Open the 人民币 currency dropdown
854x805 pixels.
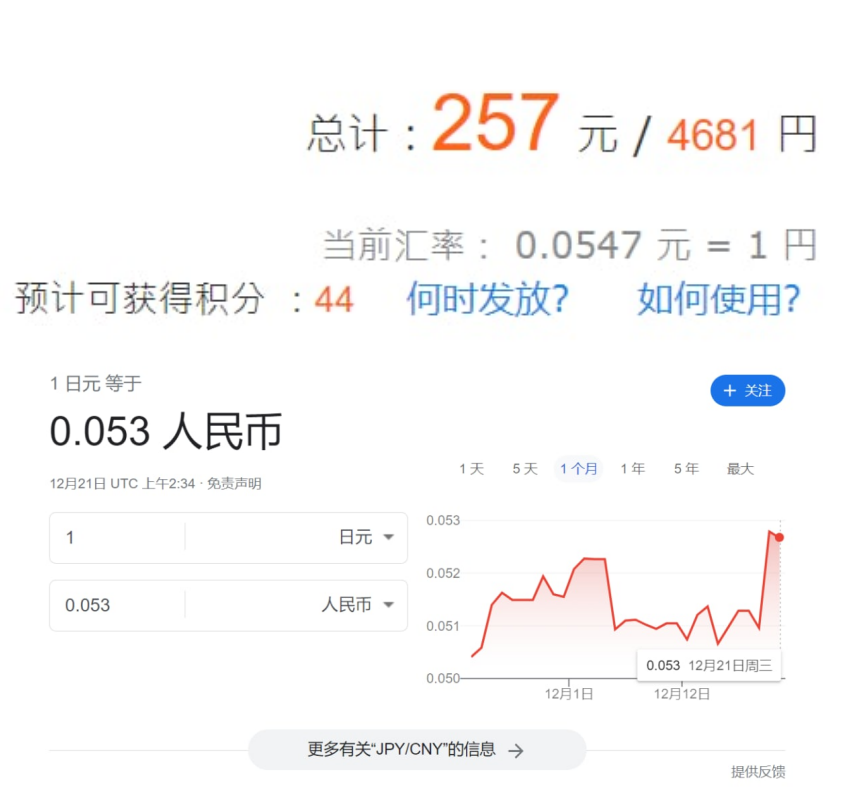click(357, 605)
